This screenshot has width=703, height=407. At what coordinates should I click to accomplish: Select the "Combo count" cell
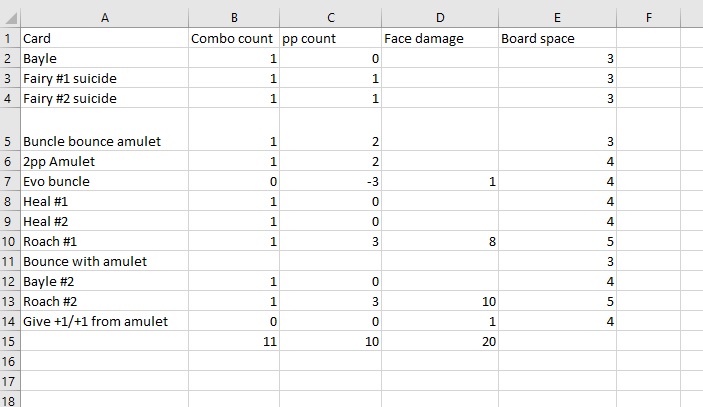[x=233, y=39]
